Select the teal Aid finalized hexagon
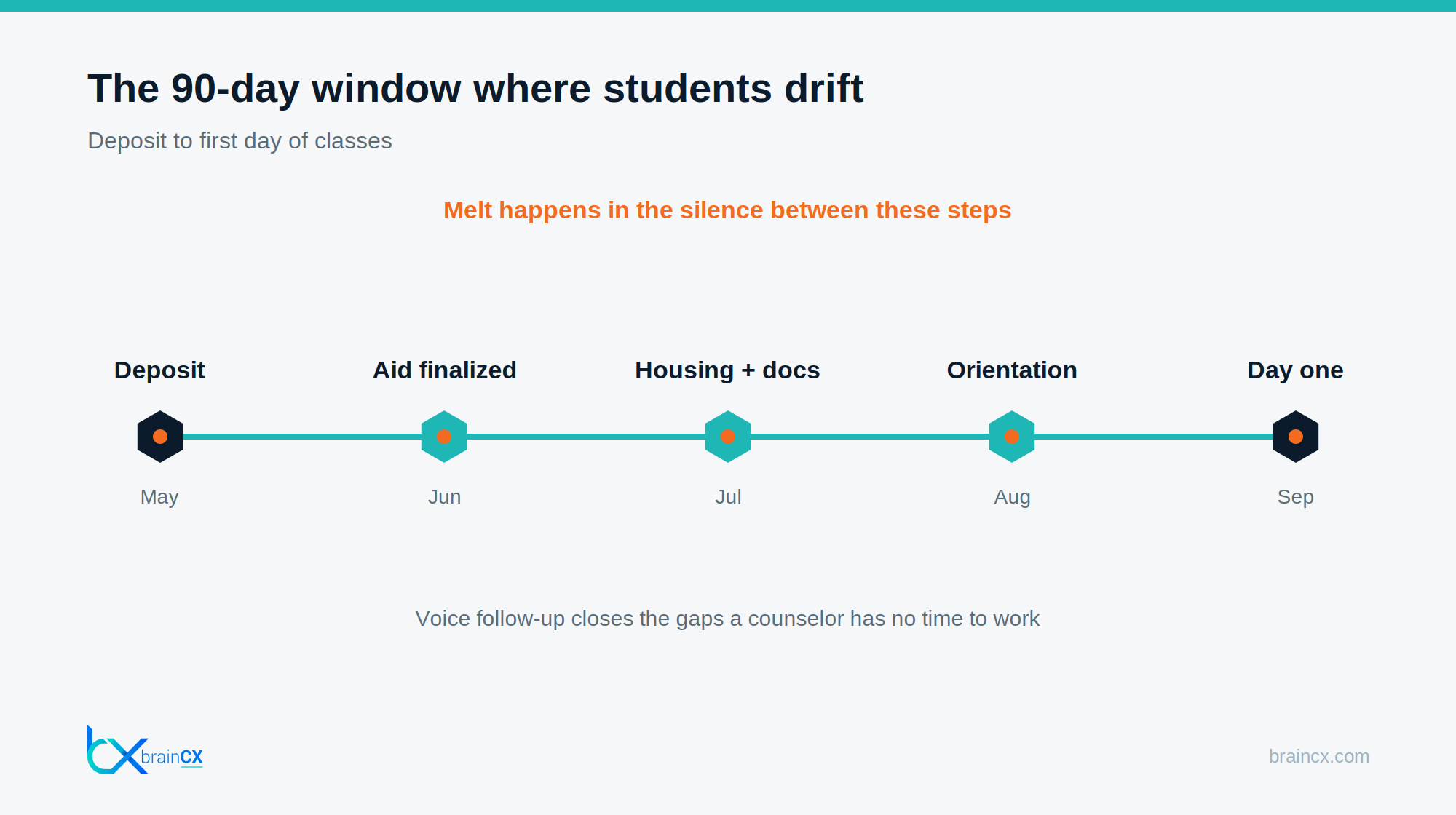The height and width of the screenshot is (815, 1456). pyautogui.click(x=444, y=437)
